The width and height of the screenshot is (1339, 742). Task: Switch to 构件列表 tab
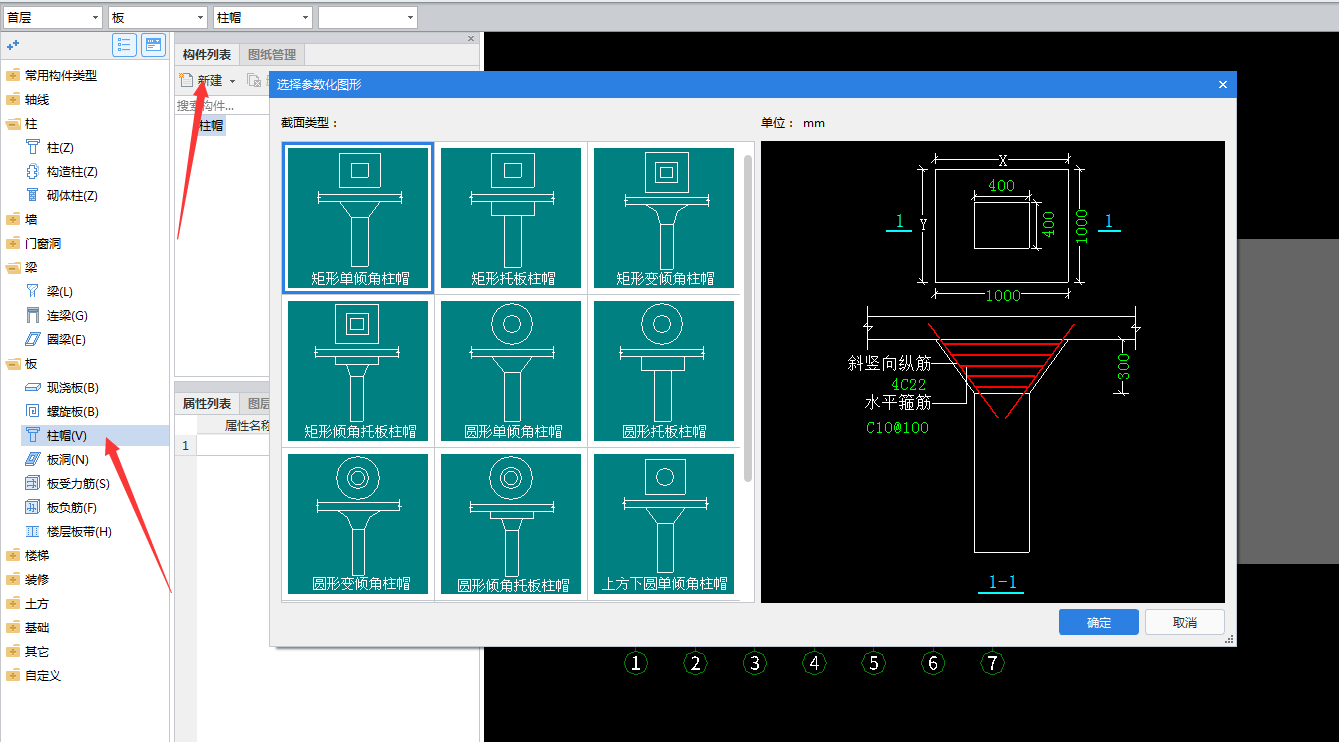(207, 55)
